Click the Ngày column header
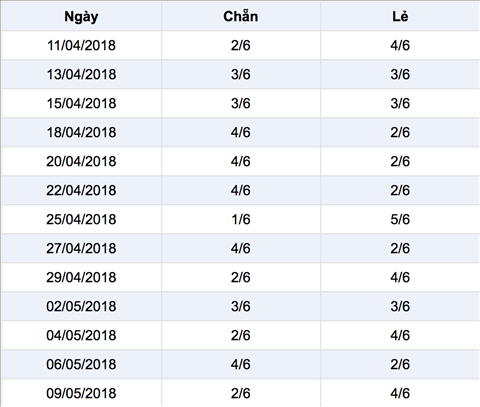The height and width of the screenshot is (407, 480). (81, 17)
